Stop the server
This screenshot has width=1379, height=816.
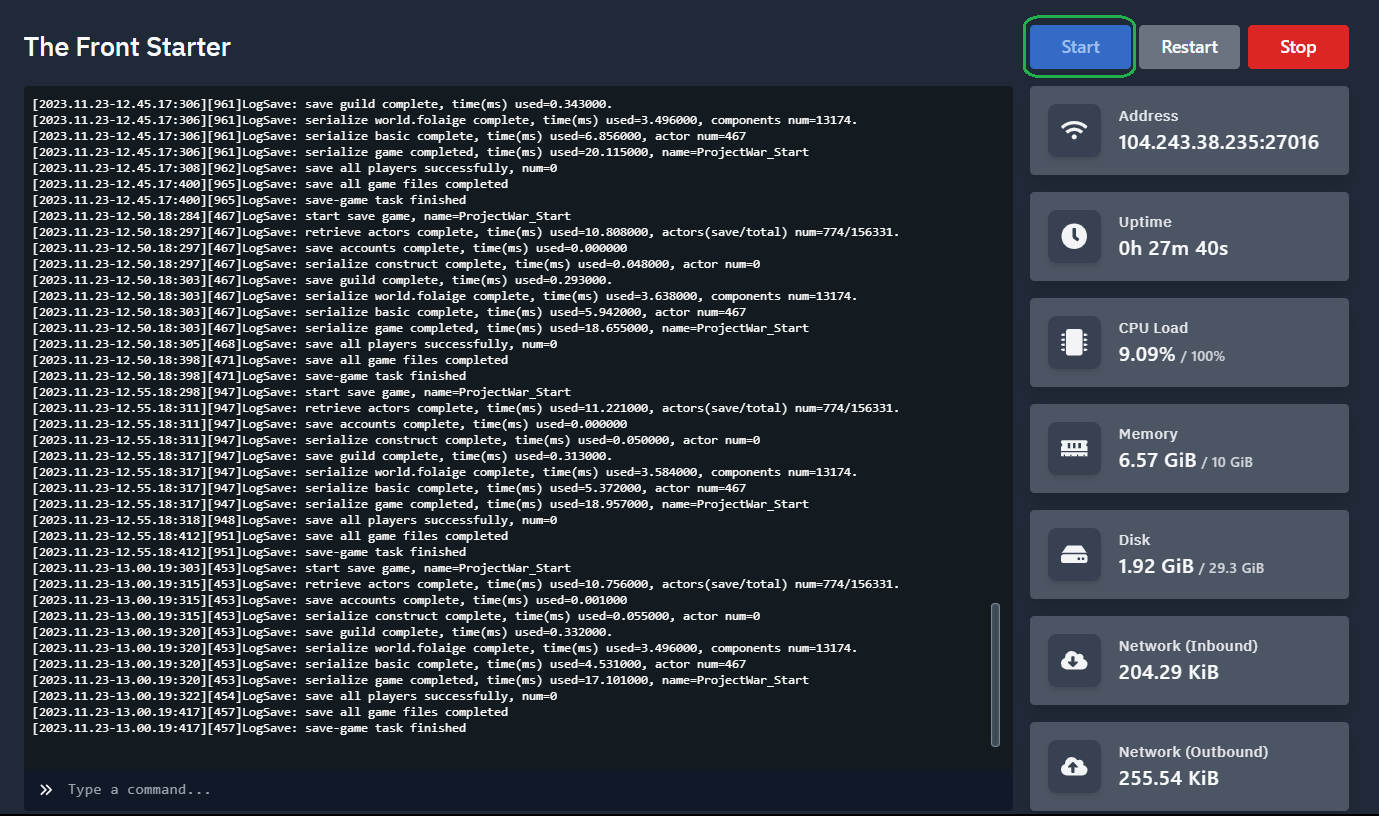[x=1297, y=46]
